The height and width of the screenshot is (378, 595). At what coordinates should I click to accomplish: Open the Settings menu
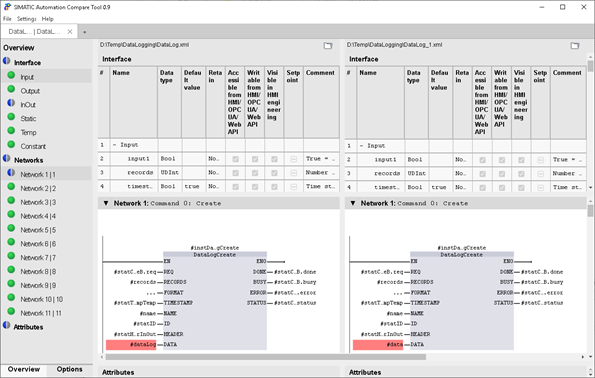point(27,19)
